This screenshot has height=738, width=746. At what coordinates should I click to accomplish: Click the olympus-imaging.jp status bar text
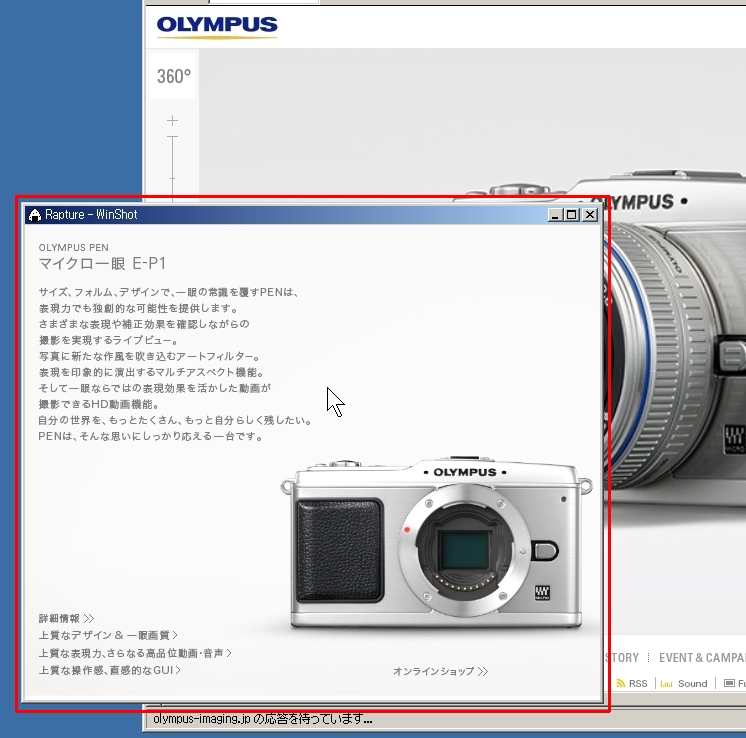coord(263,719)
